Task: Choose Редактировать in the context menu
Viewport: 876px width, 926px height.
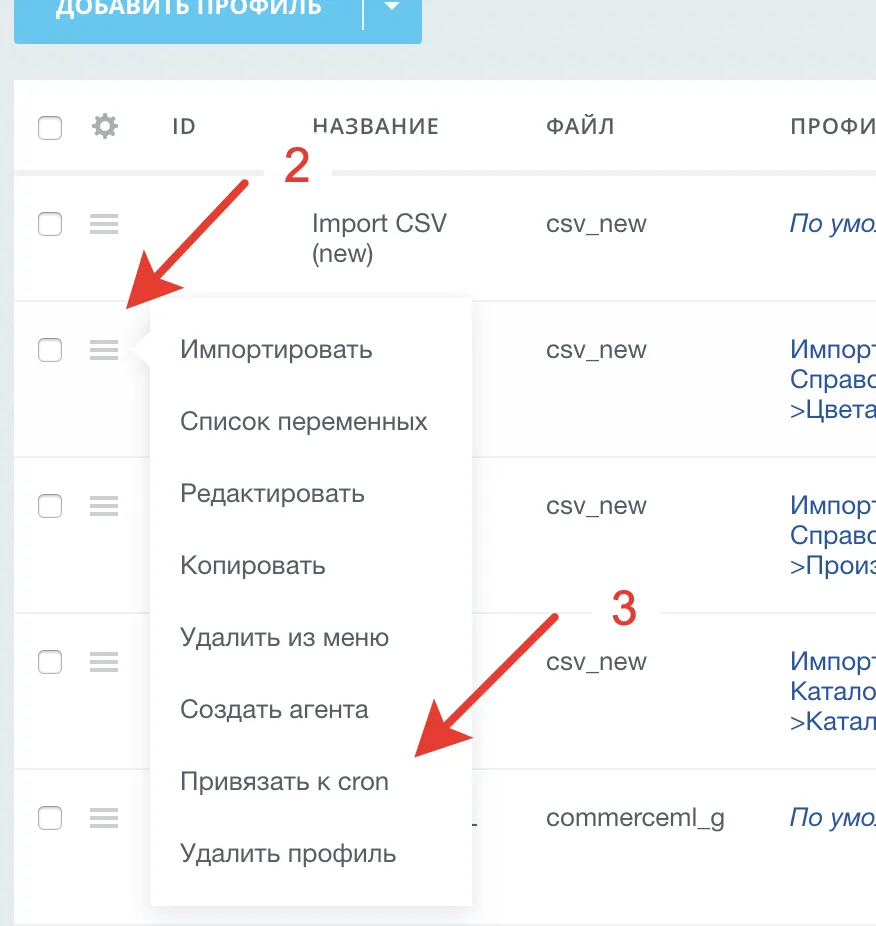Action: 272,494
